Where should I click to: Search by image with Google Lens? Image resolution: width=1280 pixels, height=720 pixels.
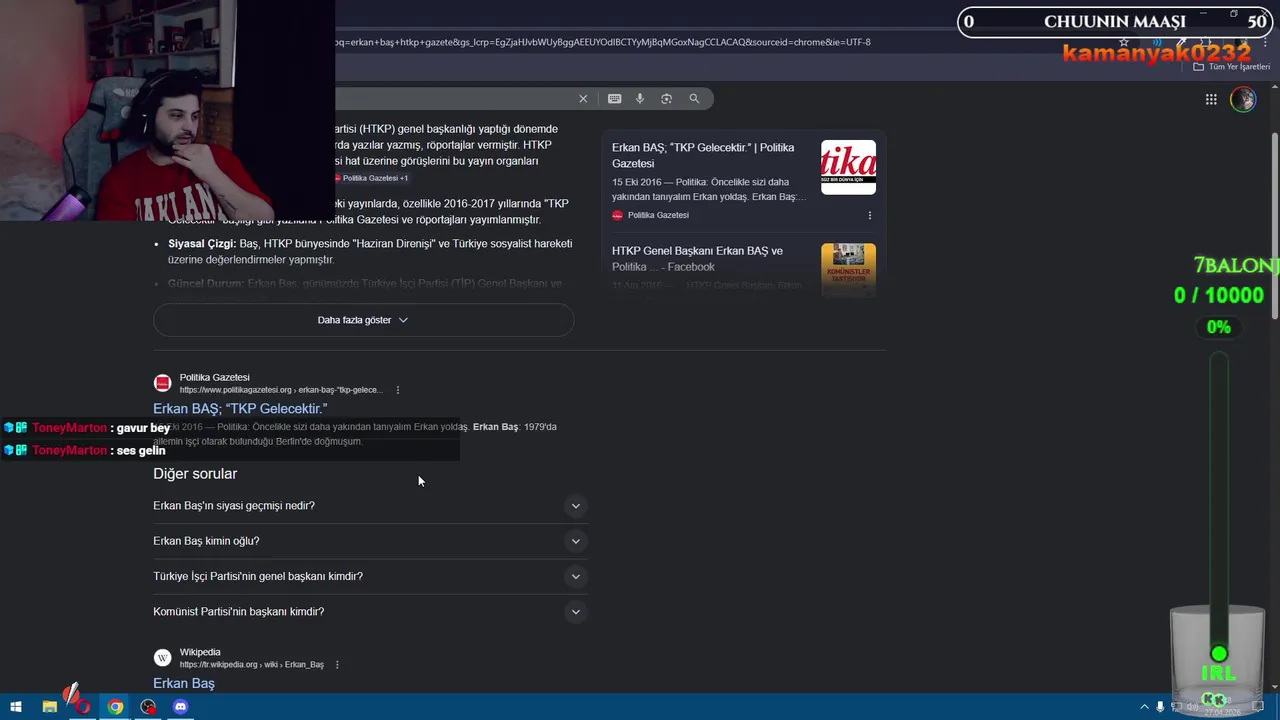pyautogui.click(x=667, y=99)
